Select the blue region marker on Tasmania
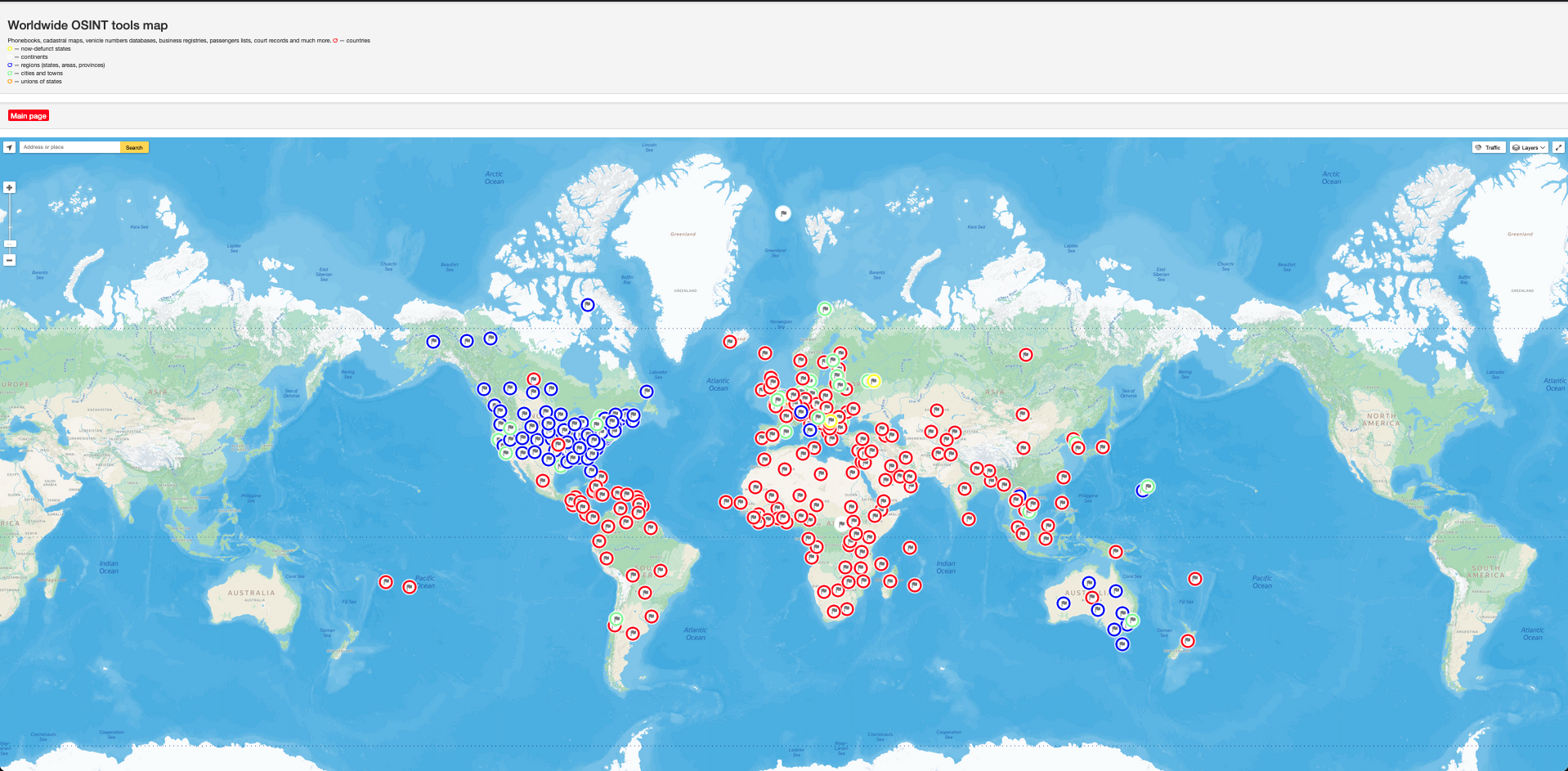The width and height of the screenshot is (1568, 771). click(1122, 644)
